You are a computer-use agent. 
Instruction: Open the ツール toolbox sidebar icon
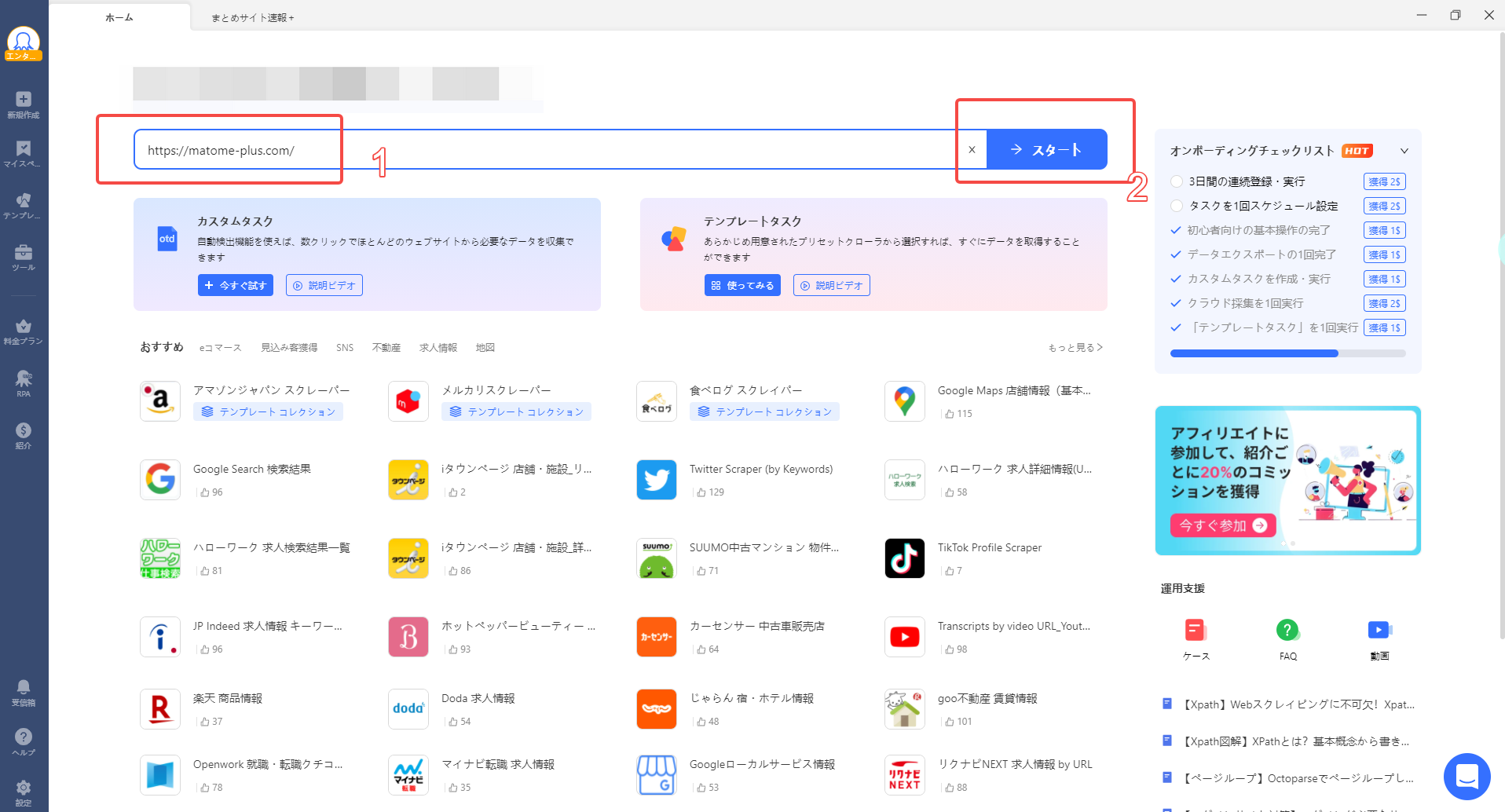click(x=24, y=254)
